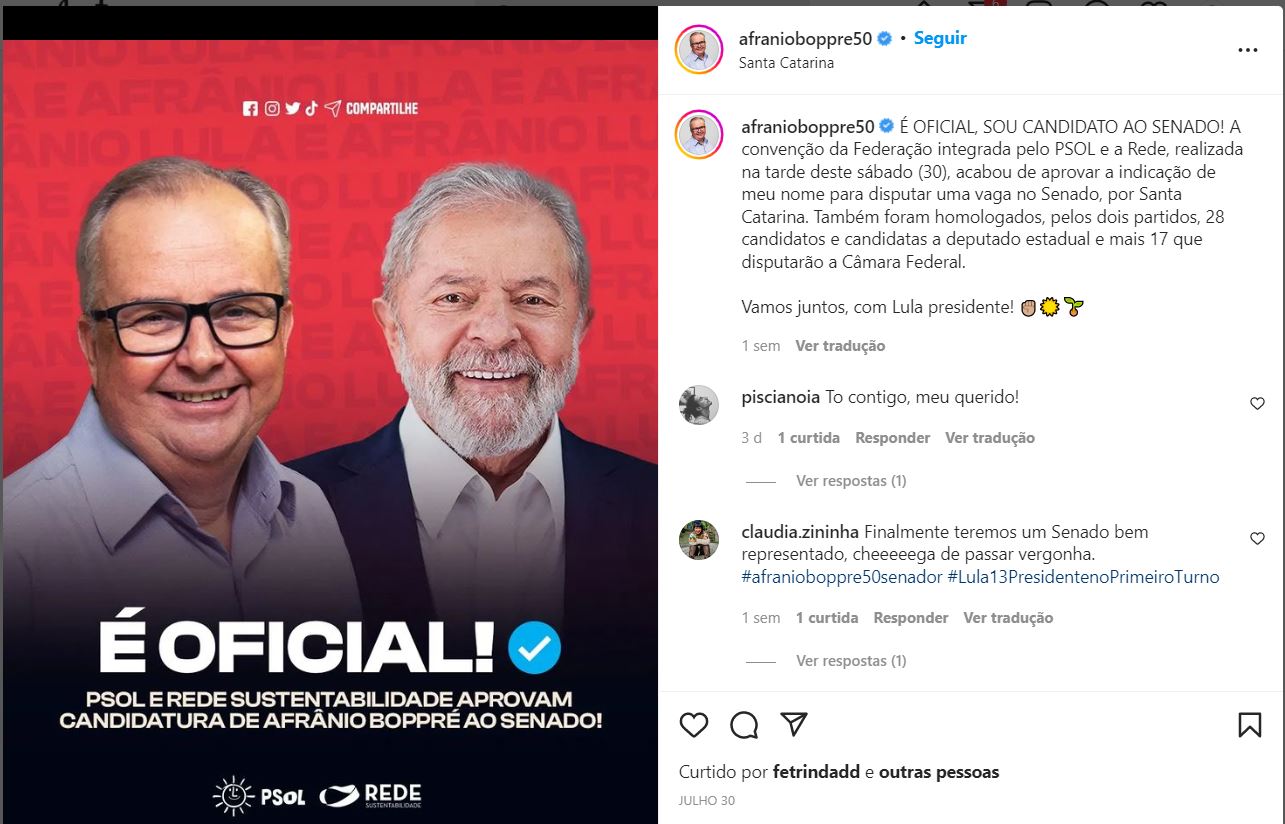Open hashtag #afranioboppre50senador
The height and width of the screenshot is (824, 1285).
[842, 577]
